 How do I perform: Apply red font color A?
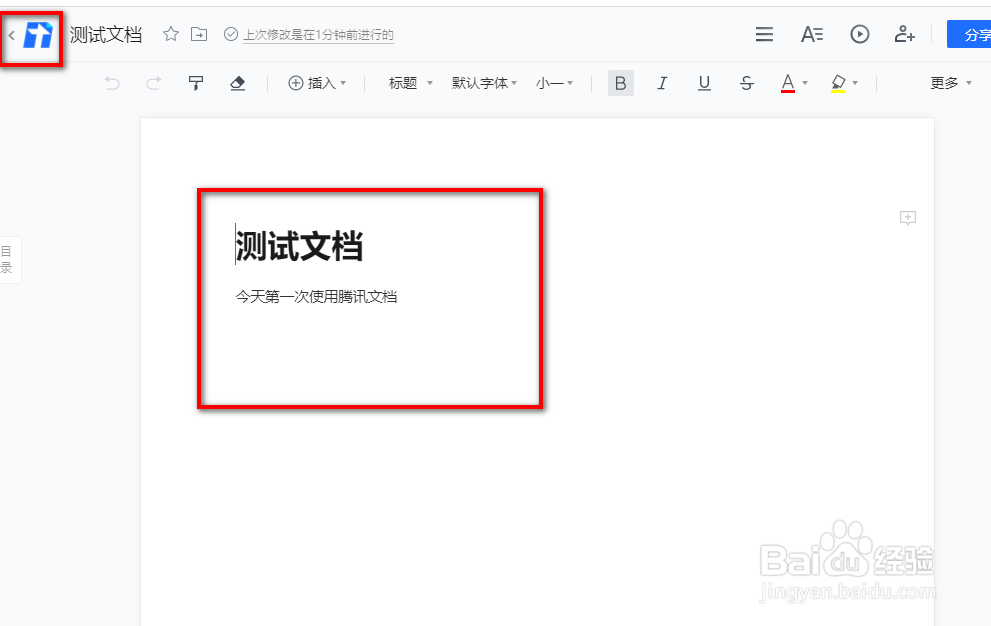click(x=787, y=83)
